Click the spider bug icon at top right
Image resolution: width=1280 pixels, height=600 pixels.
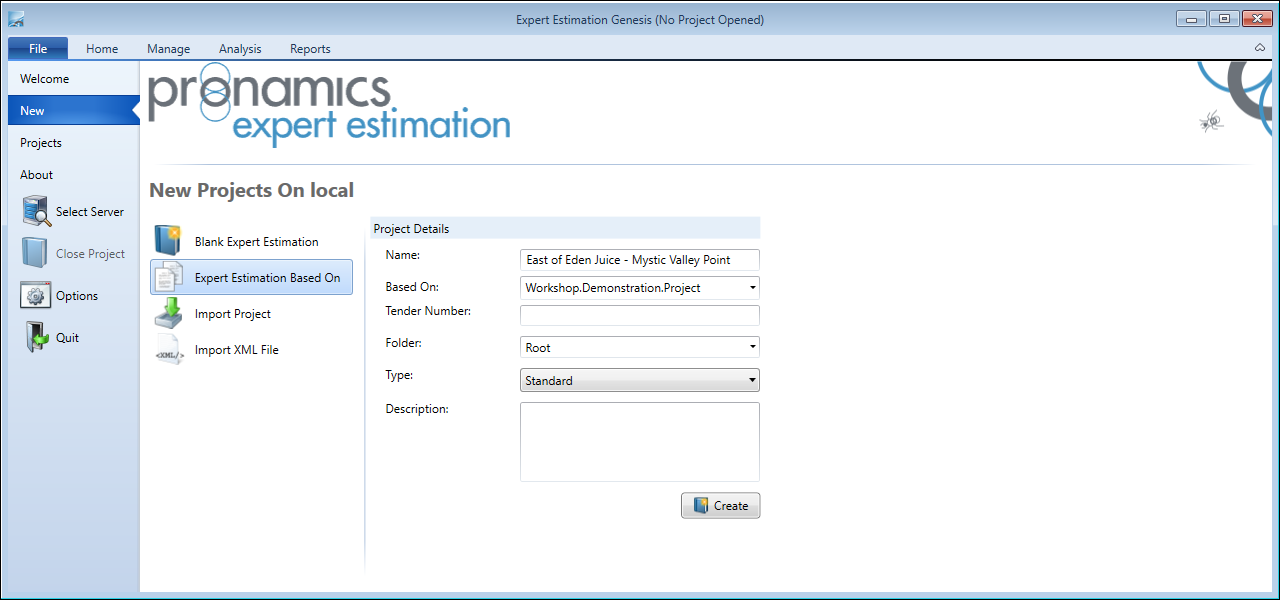1211,122
